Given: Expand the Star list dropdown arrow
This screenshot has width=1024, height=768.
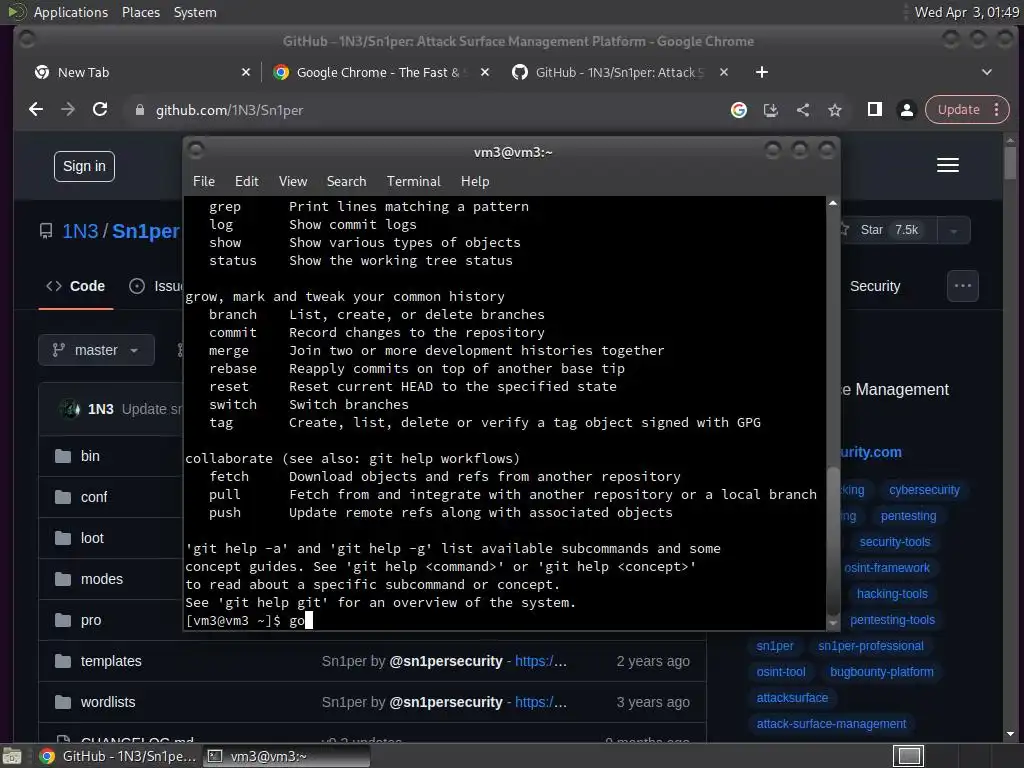Looking at the screenshot, I should 953,231.
